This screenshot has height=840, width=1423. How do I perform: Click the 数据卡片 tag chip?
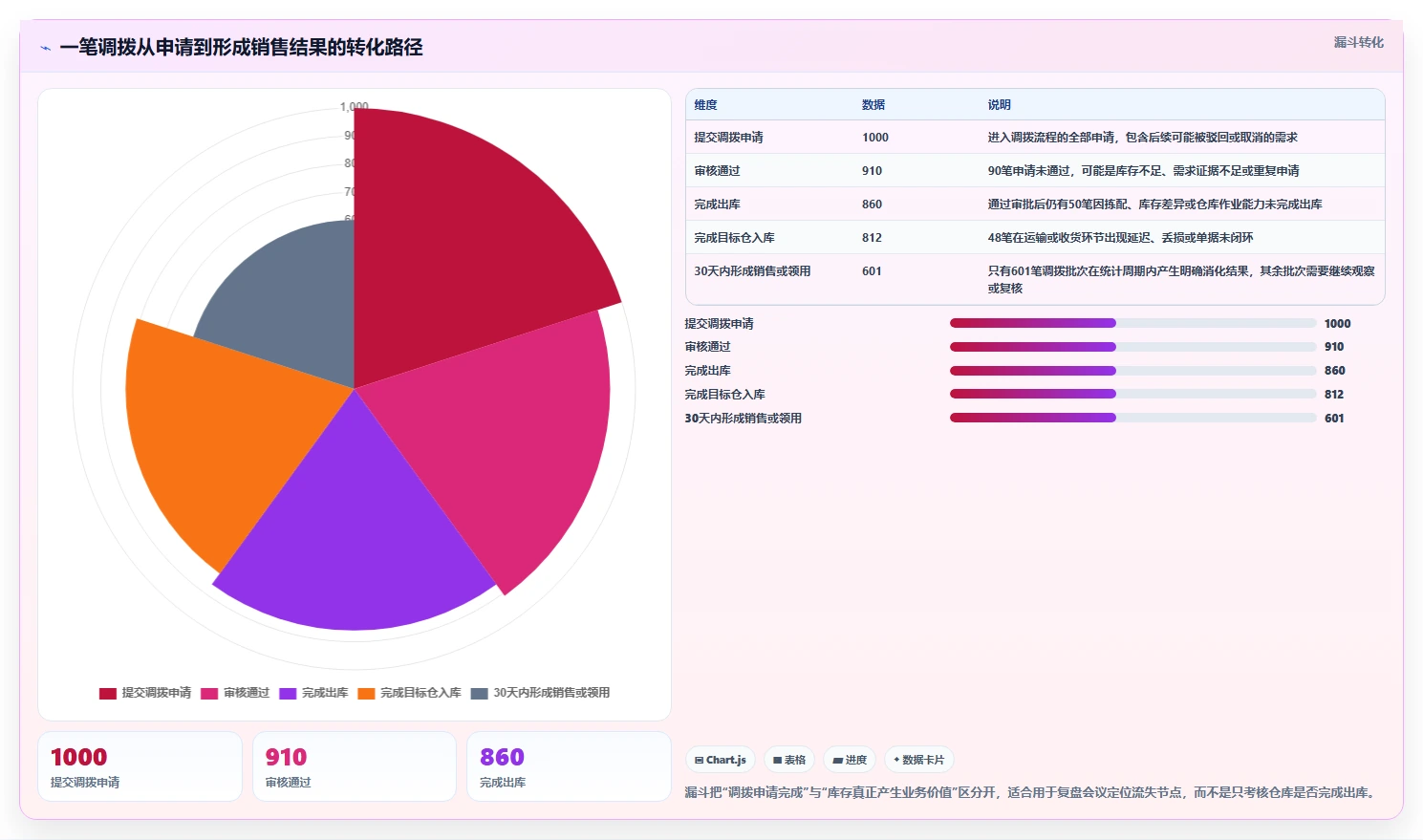coord(918,760)
